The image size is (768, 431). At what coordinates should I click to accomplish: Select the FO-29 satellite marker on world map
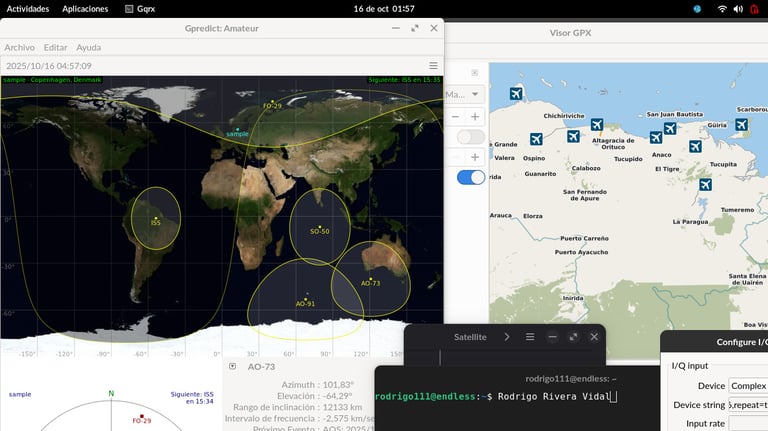[272, 101]
